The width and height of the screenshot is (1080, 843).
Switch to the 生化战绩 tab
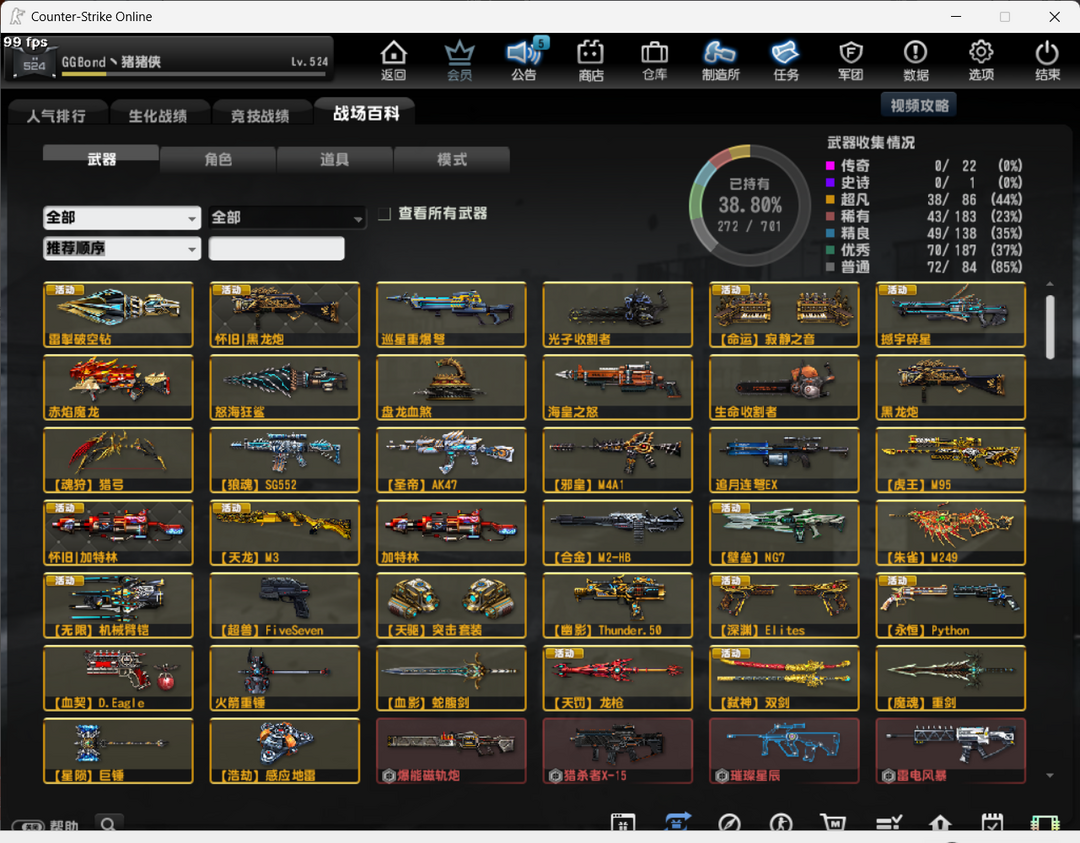[158, 116]
